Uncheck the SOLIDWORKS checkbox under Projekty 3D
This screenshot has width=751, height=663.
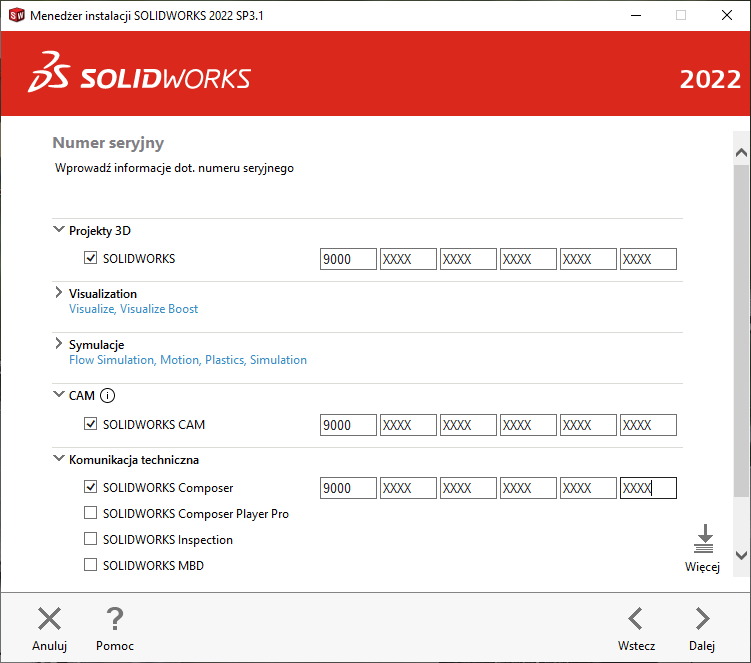(91, 258)
